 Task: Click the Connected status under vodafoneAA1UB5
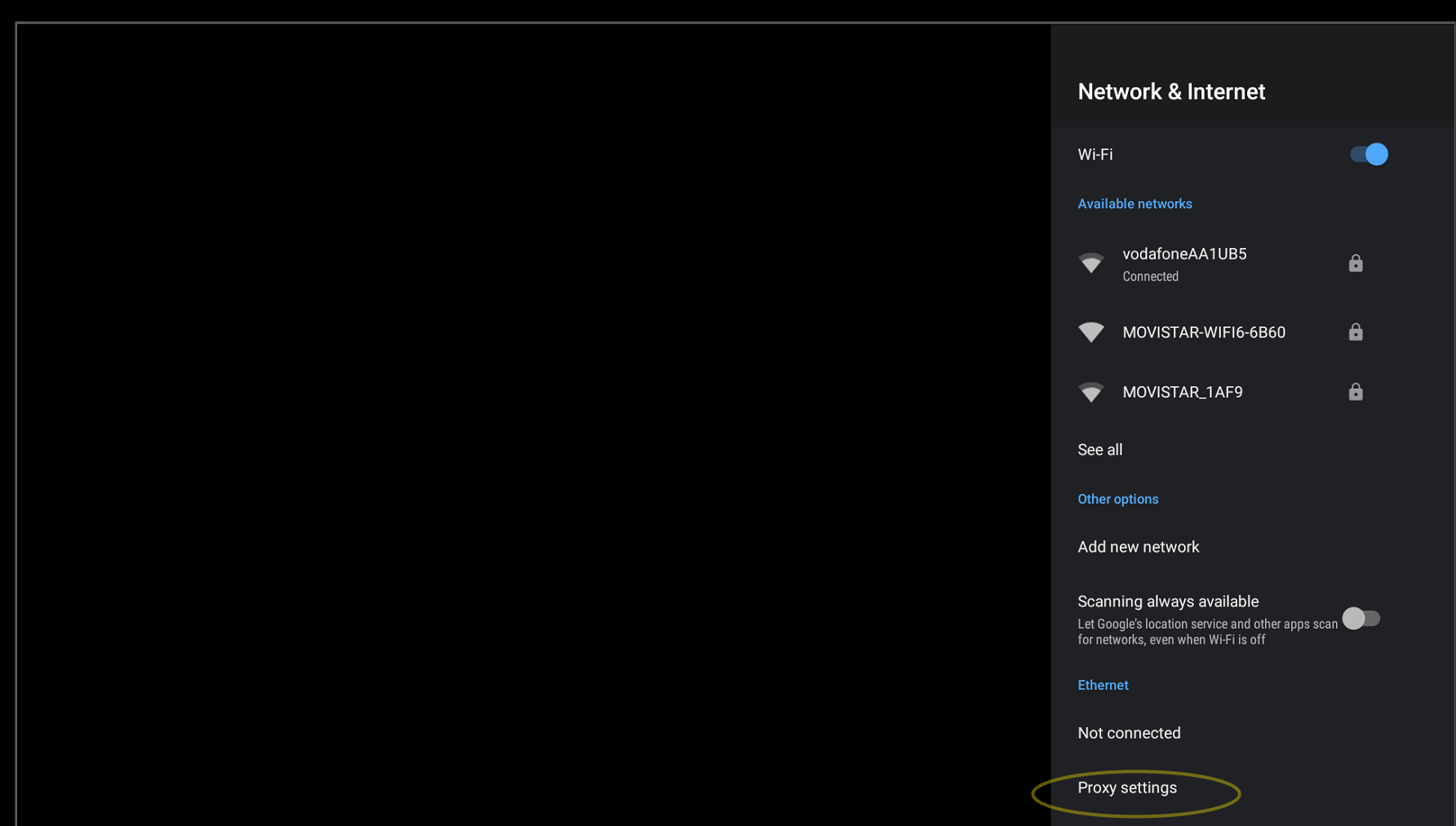click(x=1150, y=277)
